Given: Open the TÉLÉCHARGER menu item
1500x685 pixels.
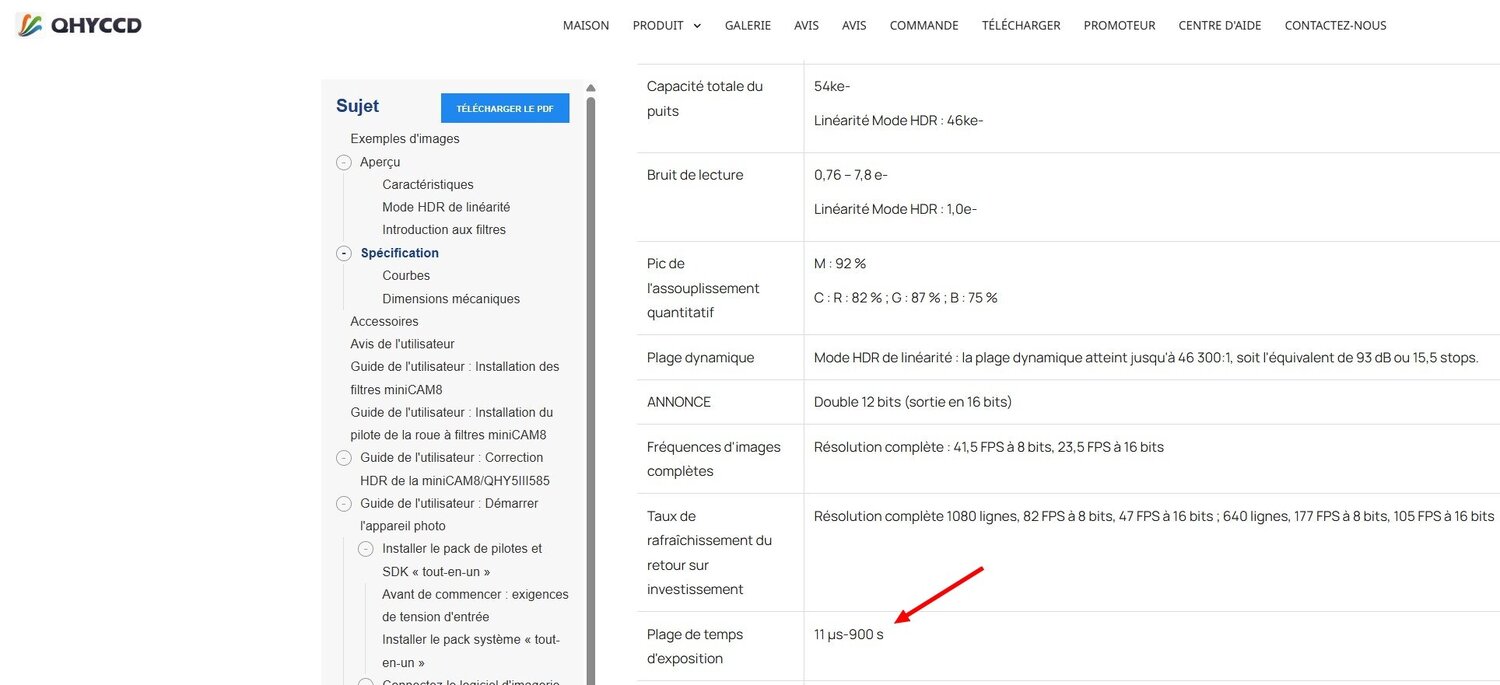Looking at the screenshot, I should tap(1021, 25).
